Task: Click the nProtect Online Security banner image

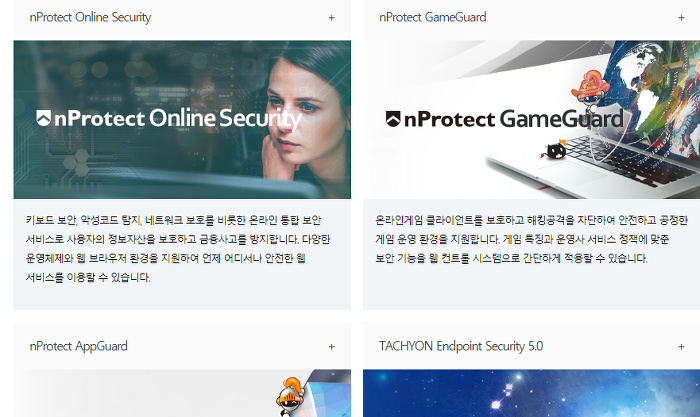Action: [x=182, y=120]
